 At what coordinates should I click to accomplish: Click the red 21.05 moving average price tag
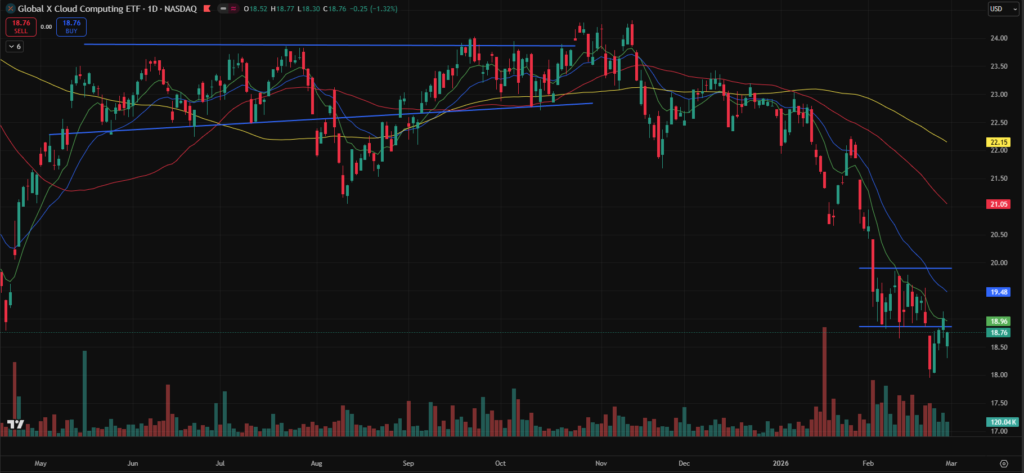coord(997,204)
